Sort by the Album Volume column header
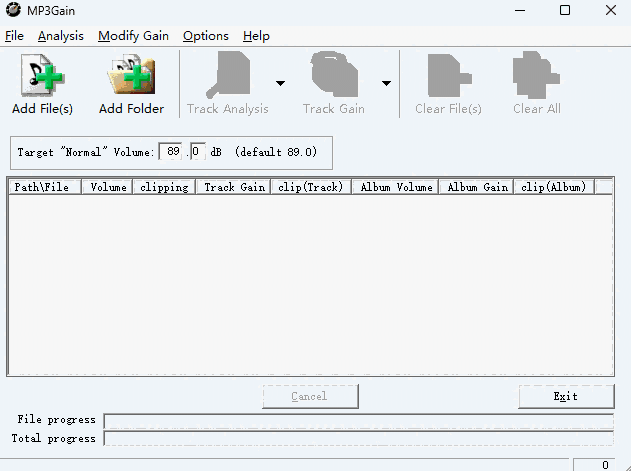631x471 pixels. (396, 187)
